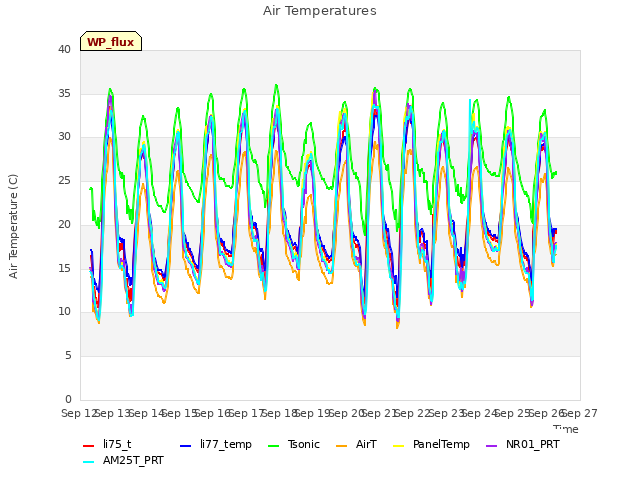The image size is (640, 480).
Task: Click the green Tsonic legend color marker
Action: click(x=273, y=446)
